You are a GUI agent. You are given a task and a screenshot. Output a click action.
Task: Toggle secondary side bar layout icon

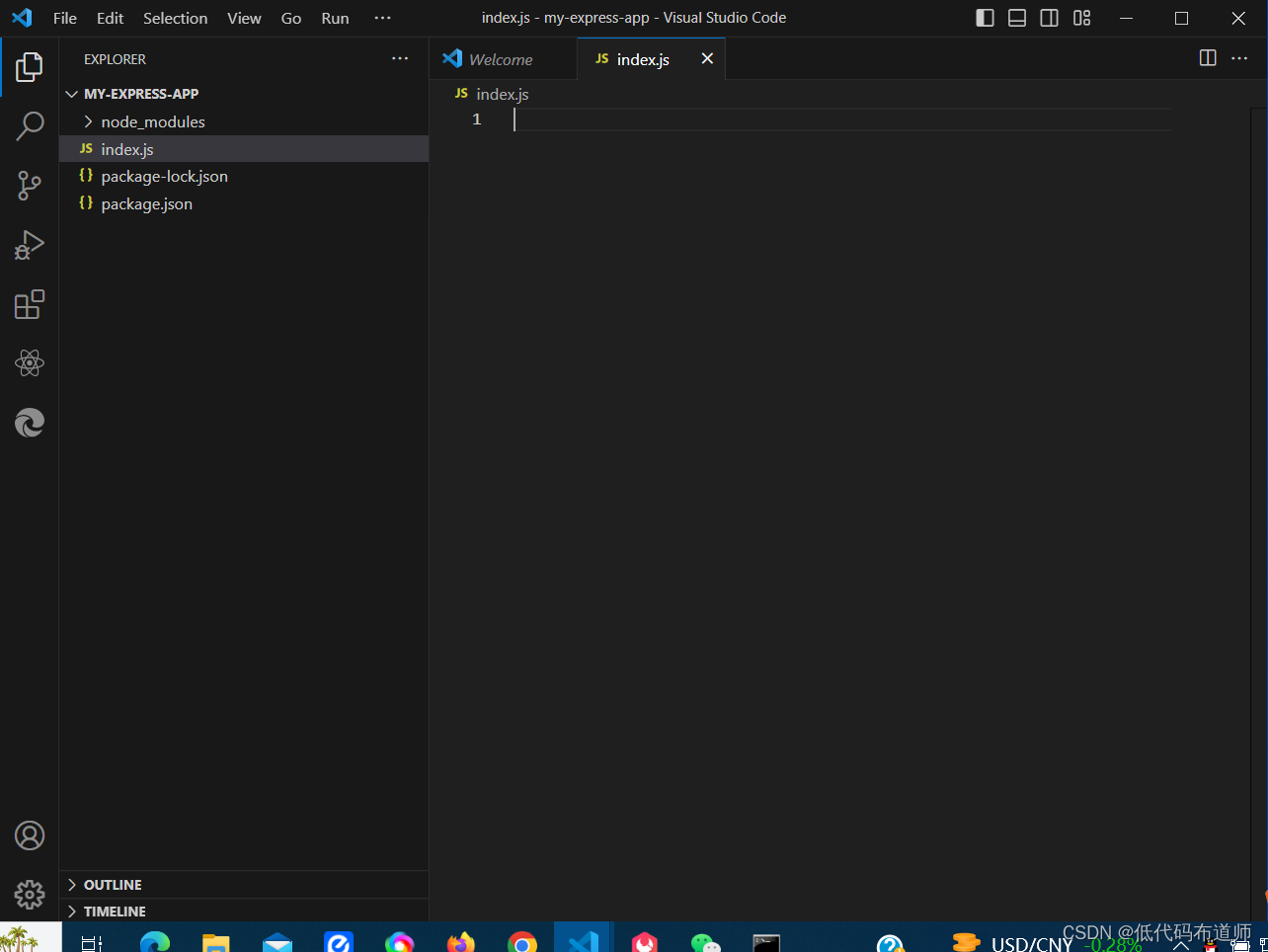pyautogui.click(x=1050, y=18)
